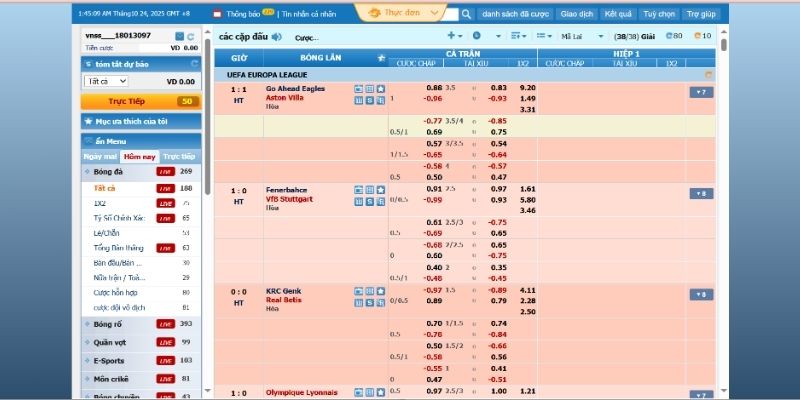Expand more bets for Go Ahead Eagles match

point(700,92)
